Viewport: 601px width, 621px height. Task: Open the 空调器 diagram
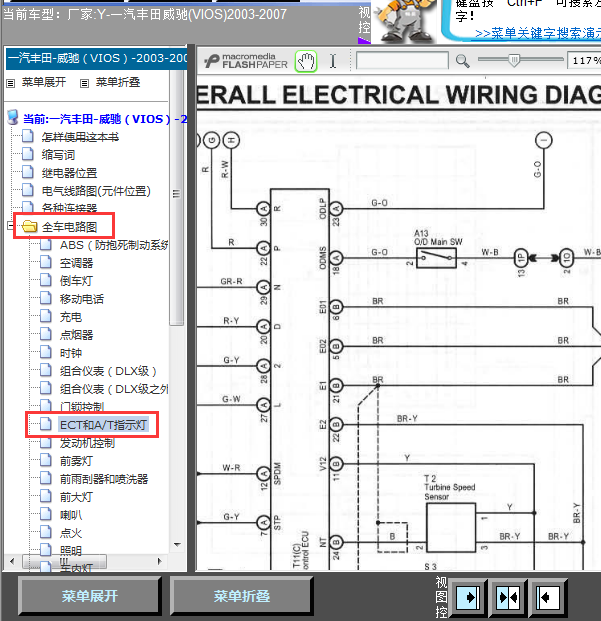76,263
